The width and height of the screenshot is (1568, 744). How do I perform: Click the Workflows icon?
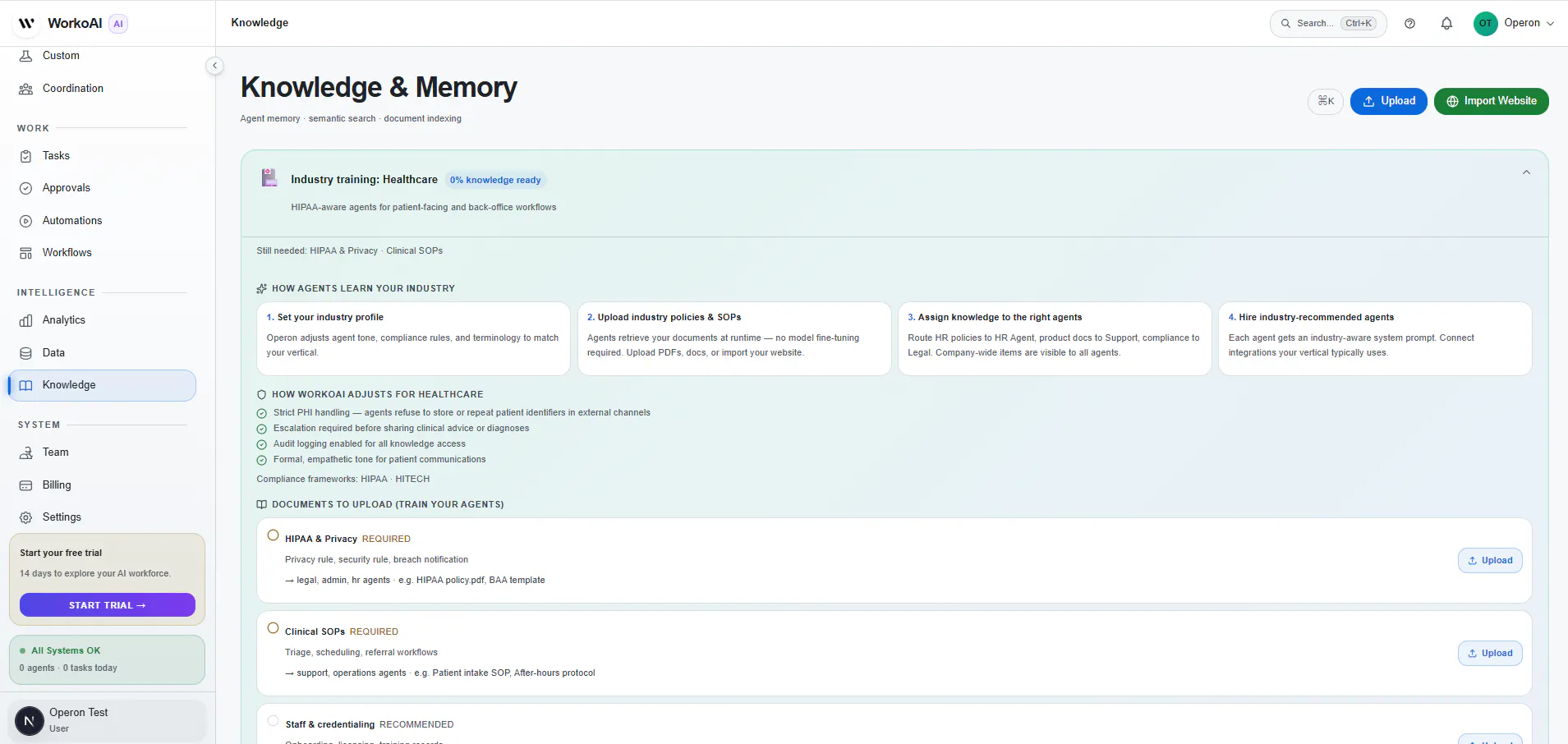(26, 253)
